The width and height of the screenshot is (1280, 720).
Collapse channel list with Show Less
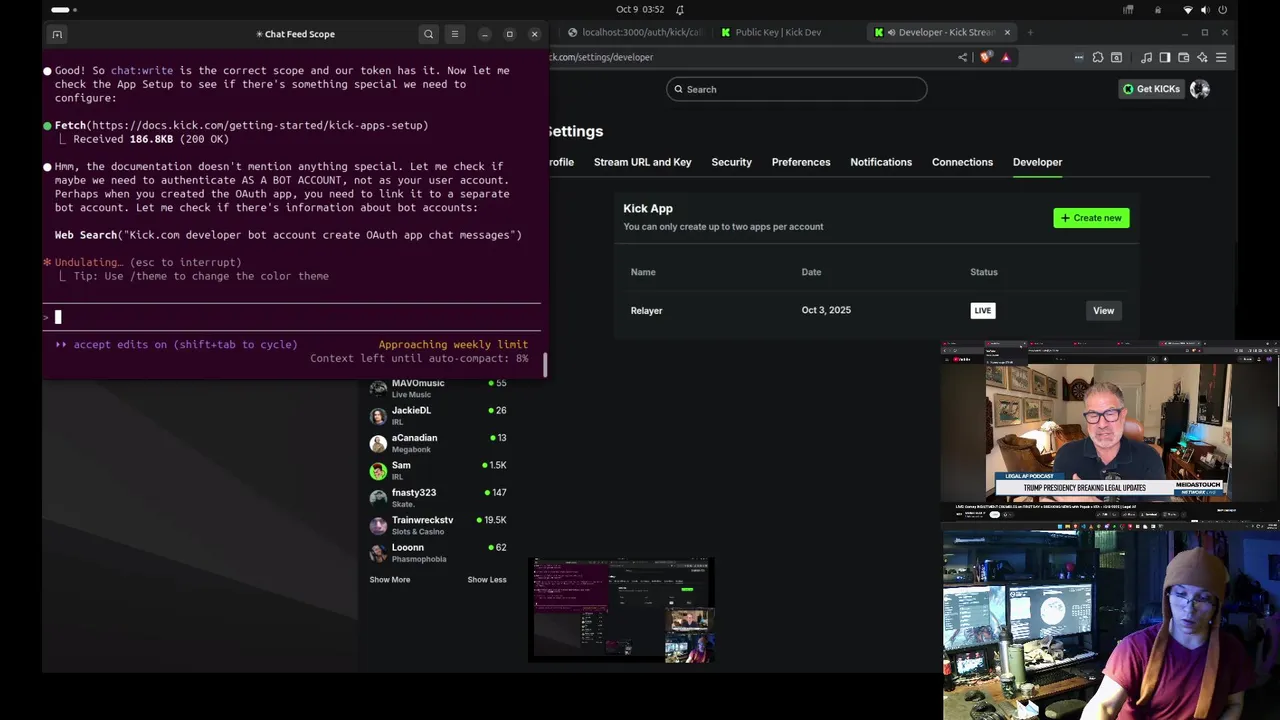pos(487,580)
